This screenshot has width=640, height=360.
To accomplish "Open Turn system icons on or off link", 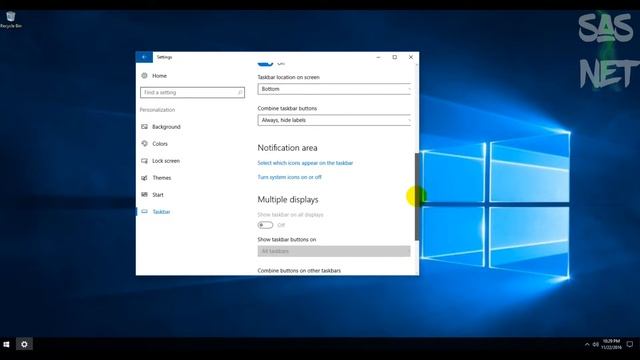I will tap(289, 177).
